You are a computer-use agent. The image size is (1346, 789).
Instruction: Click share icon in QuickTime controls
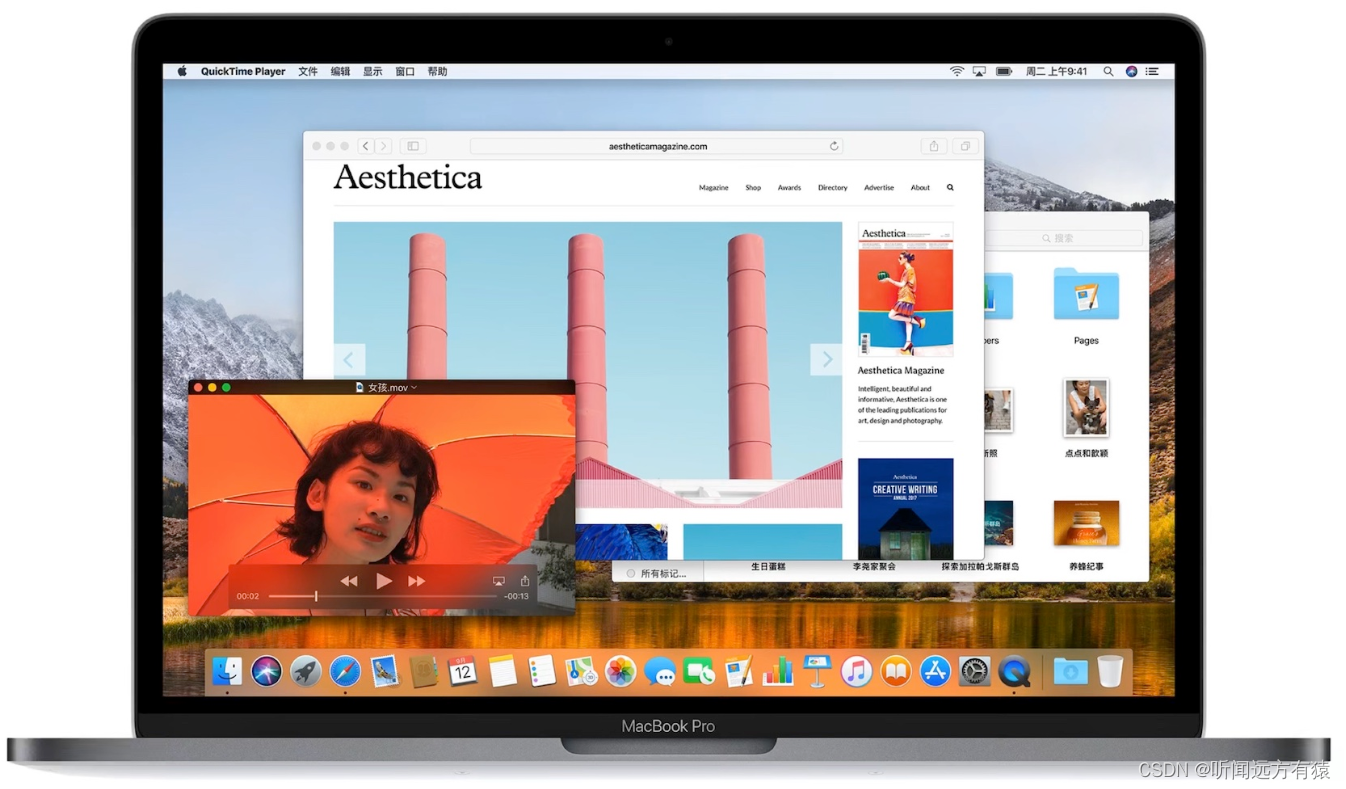pos(524,581)
